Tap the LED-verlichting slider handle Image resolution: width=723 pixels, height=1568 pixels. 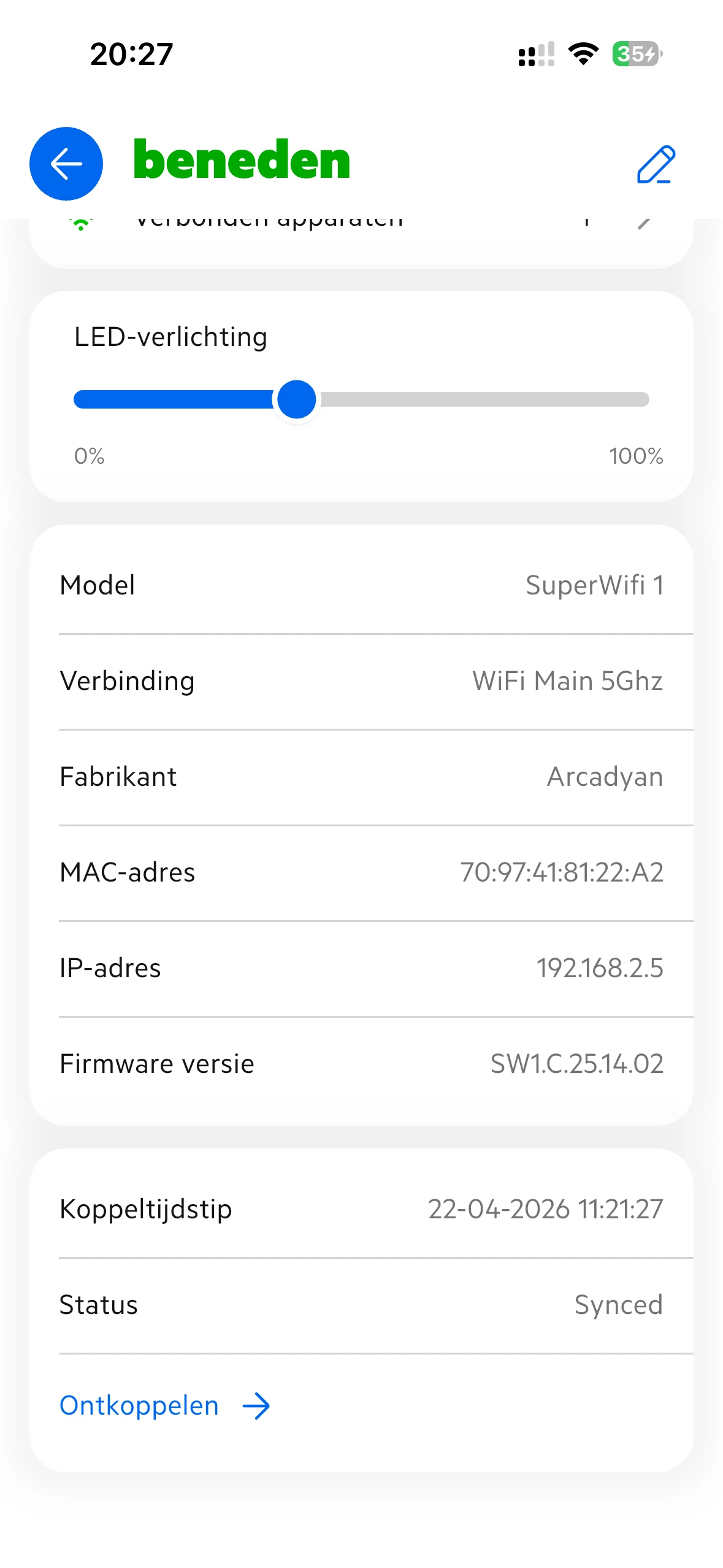tap(297, 399)
